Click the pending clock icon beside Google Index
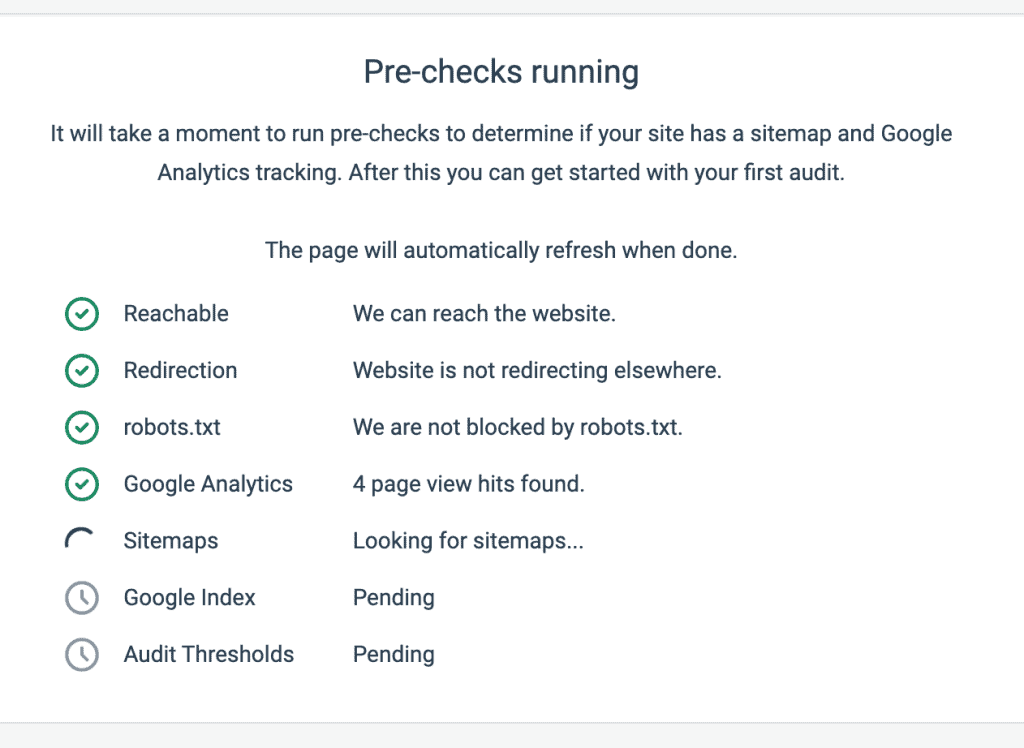This screenshot has height=748, width=1024. coord(82,598)
